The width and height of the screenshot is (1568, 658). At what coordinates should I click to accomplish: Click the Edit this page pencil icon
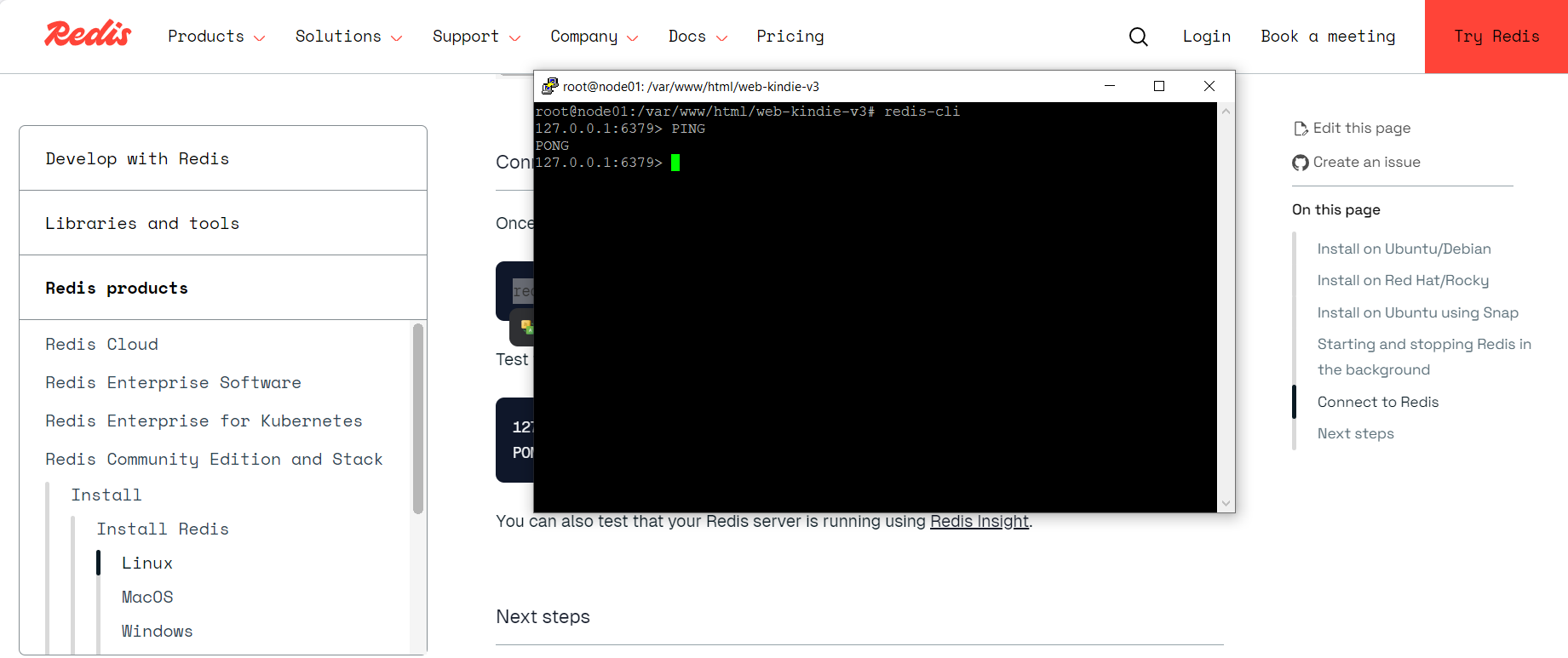click(1301, 129)
